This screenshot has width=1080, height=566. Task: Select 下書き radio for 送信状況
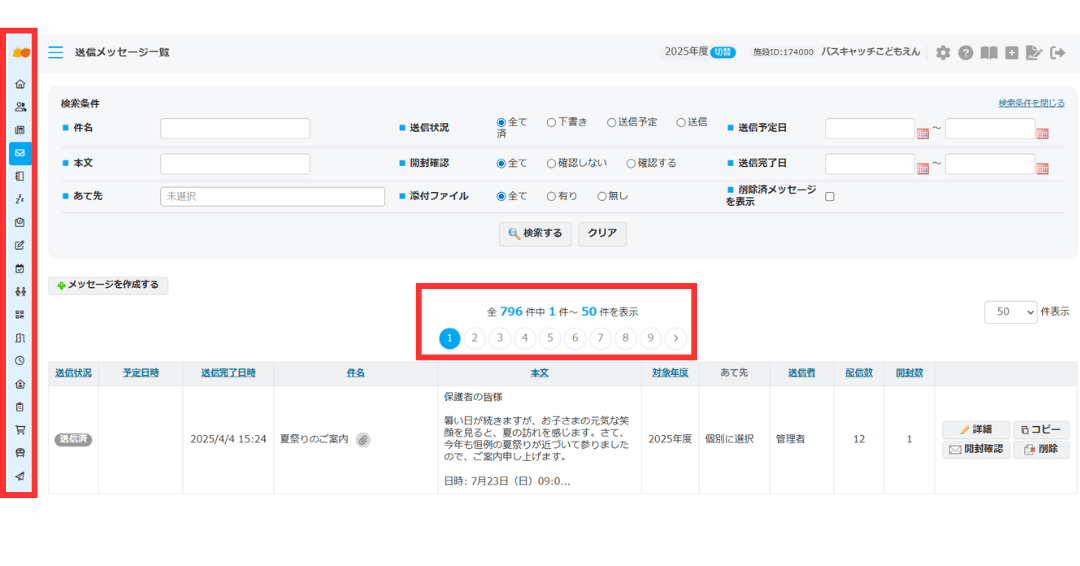pos(551,122)
